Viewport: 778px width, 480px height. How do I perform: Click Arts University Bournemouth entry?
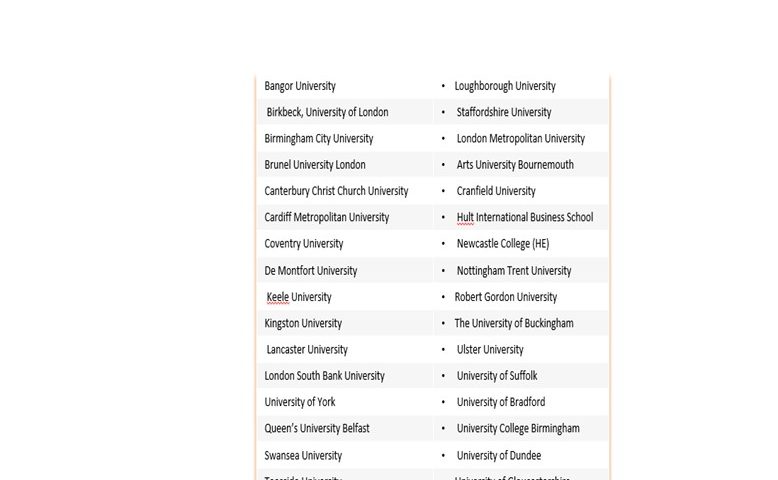(515, 165)
